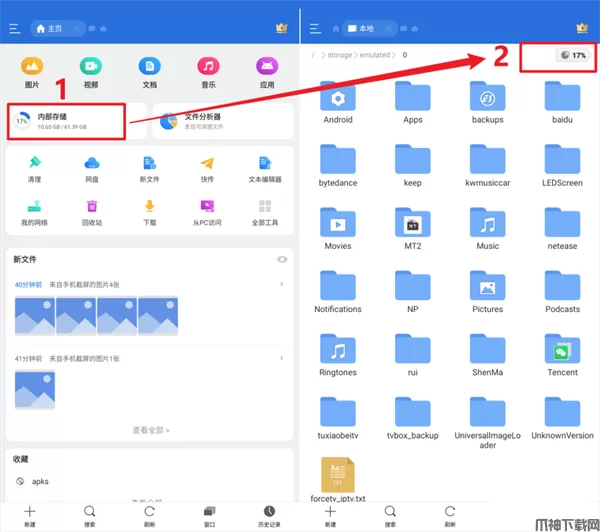Open the netease folder
Screen dimensions: 600x532
pyautogui.click(x=562, y=229)
